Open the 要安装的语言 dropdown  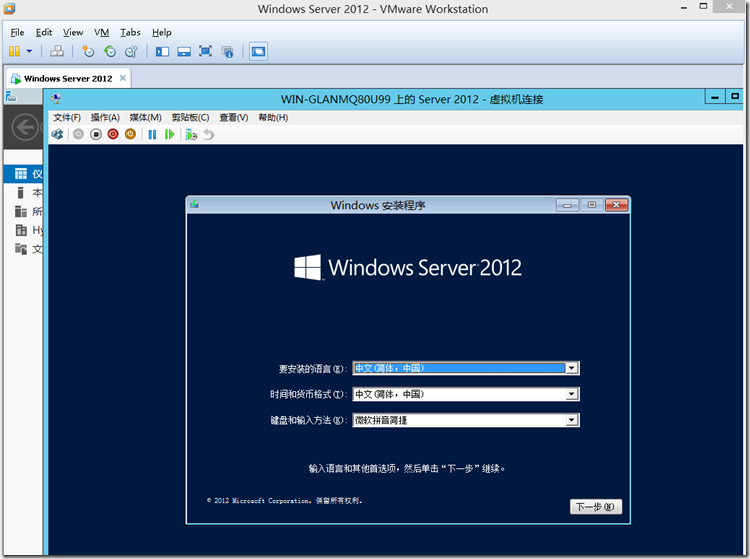pos(571,368)
